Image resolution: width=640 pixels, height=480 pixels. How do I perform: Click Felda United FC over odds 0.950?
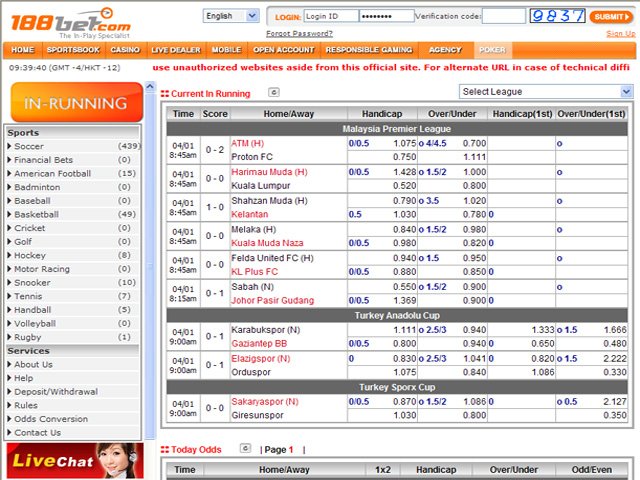click(474, 258)
